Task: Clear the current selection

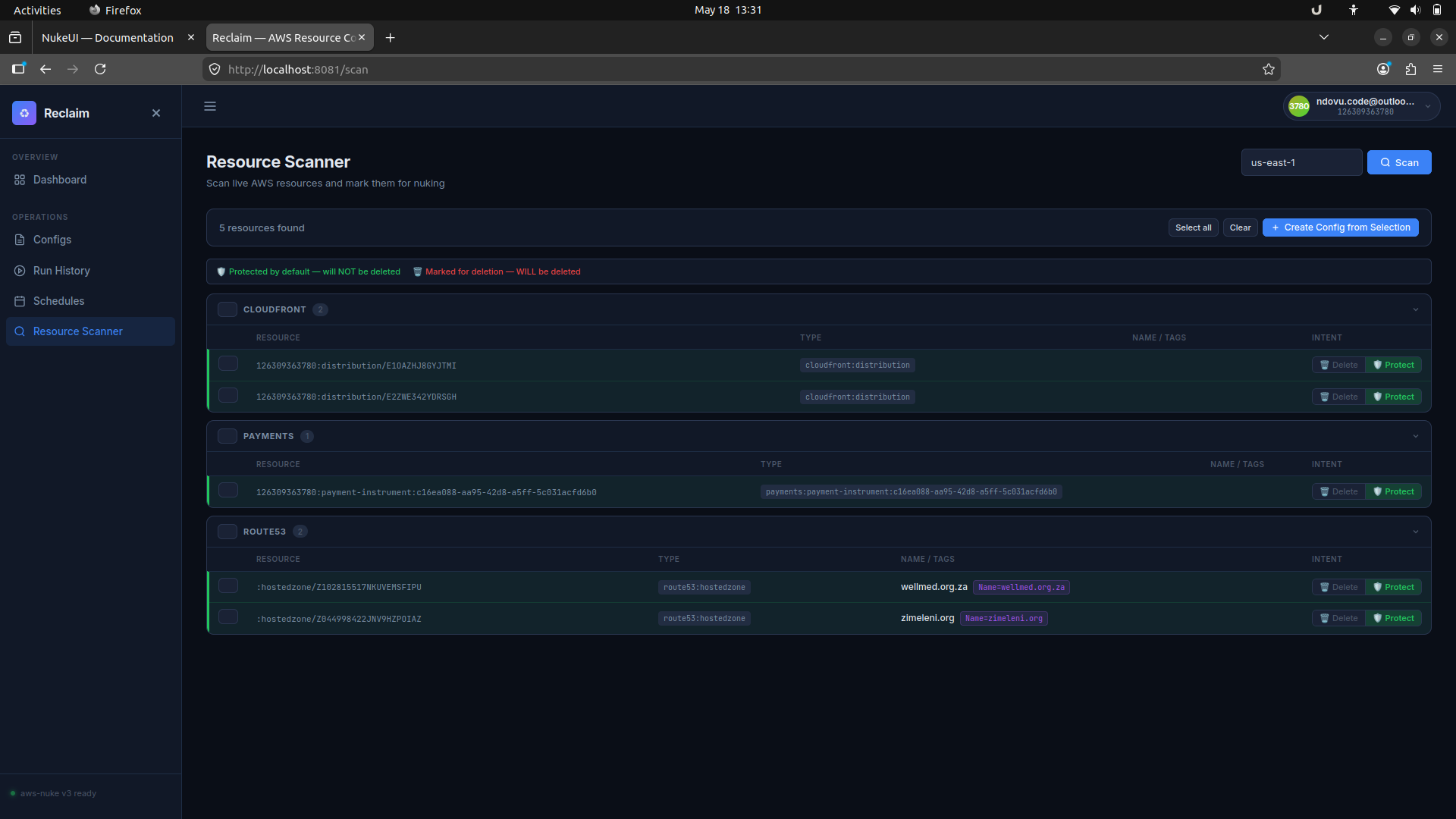Action: pos(1240,227)
